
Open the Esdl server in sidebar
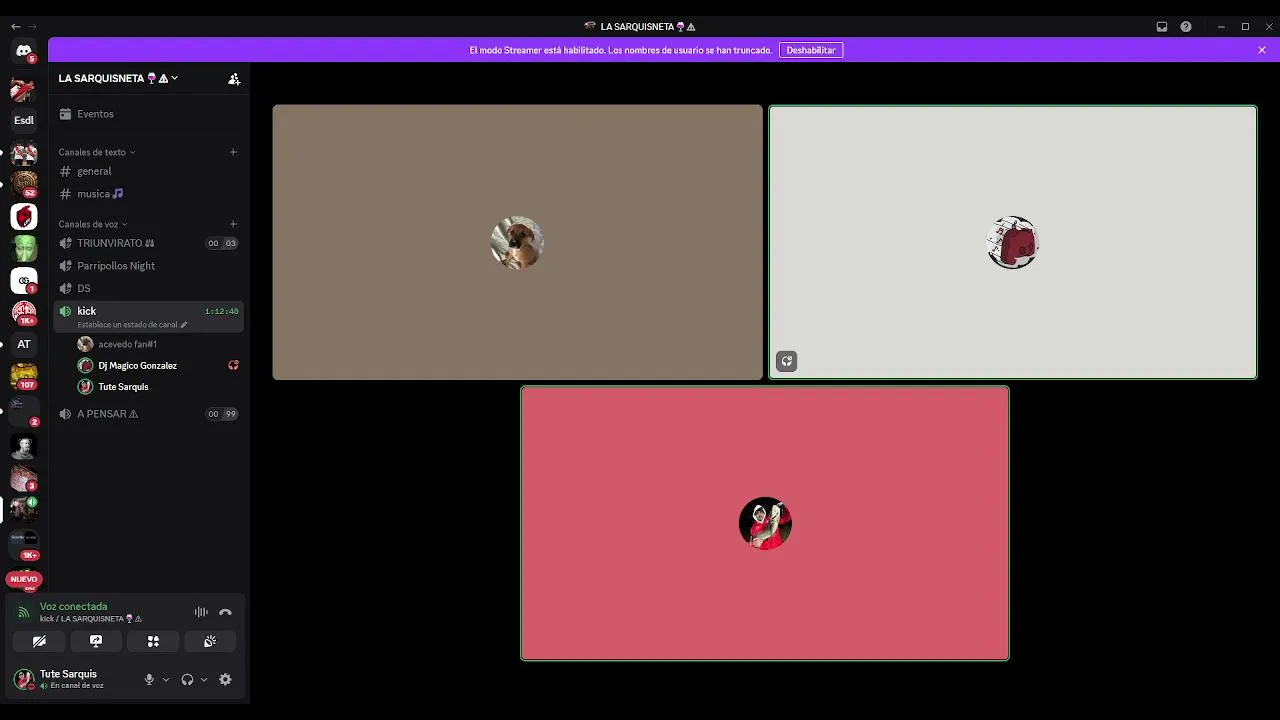coord(24,120)
